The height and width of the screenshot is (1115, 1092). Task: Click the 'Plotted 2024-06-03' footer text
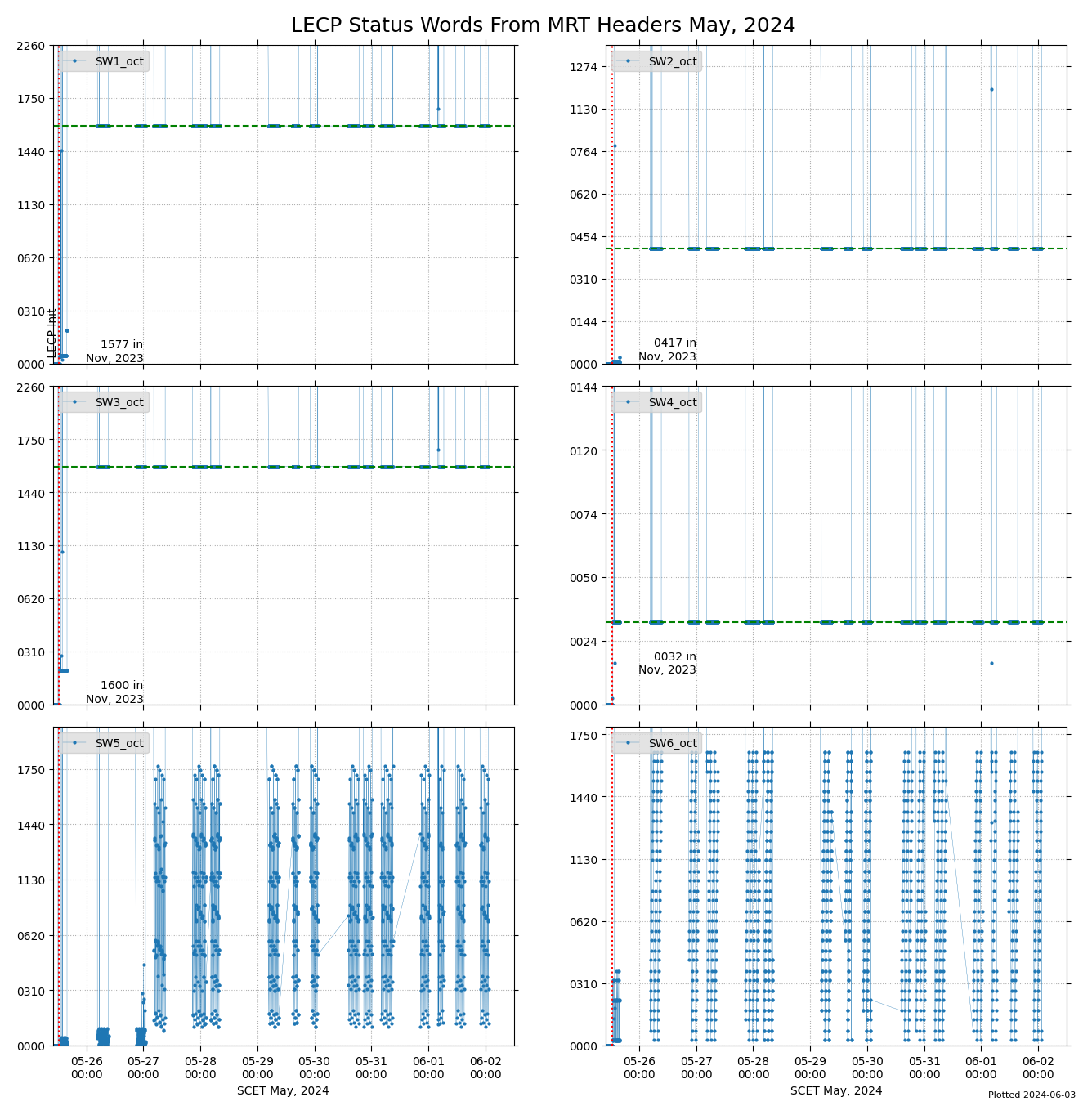tap(1032, 1095)
